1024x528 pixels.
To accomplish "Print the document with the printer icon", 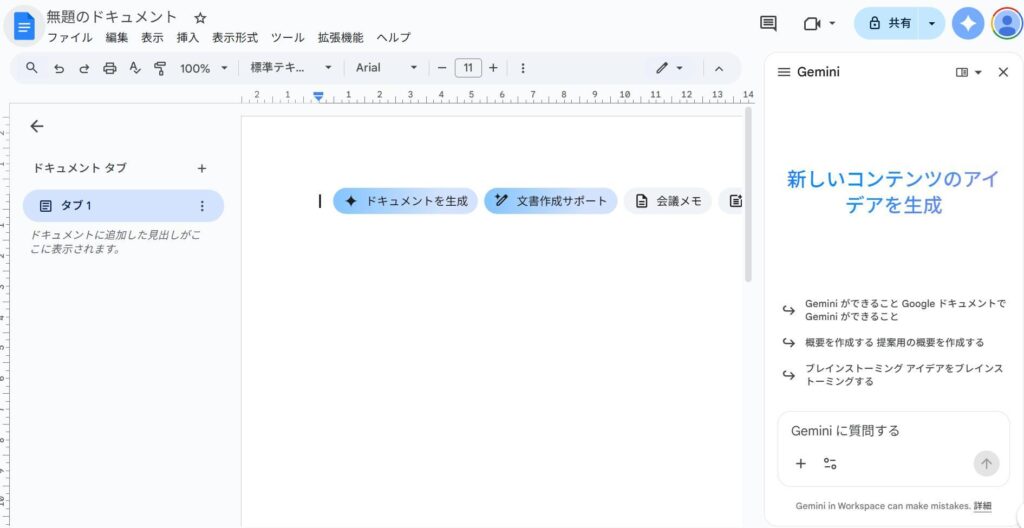I will point(110,68).
